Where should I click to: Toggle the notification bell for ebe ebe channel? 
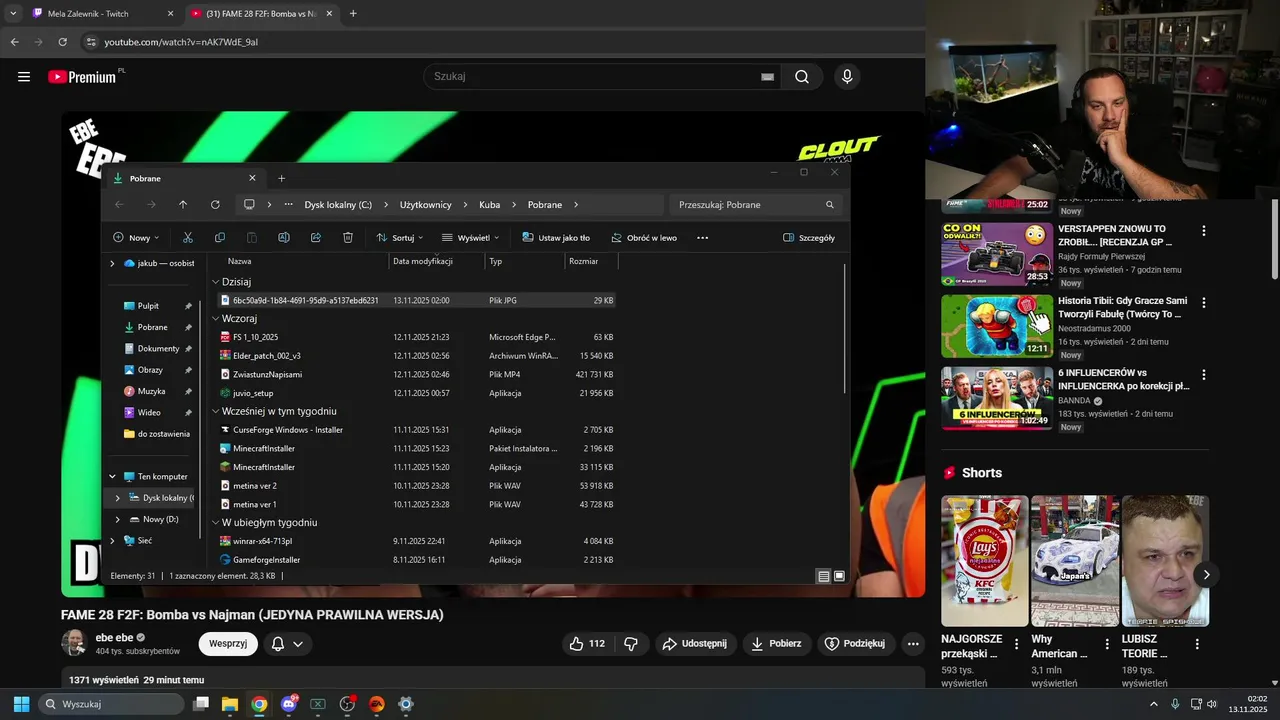click(x=287, y=644)
